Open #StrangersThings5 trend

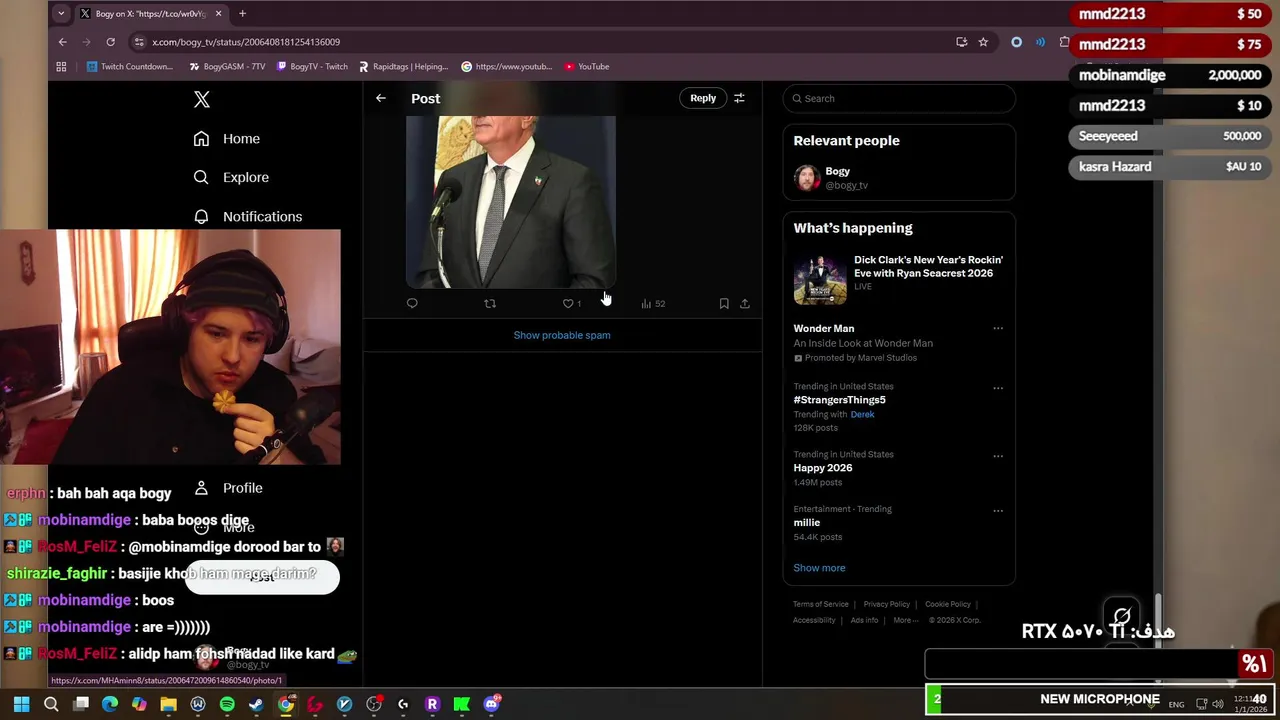[839, 400]
